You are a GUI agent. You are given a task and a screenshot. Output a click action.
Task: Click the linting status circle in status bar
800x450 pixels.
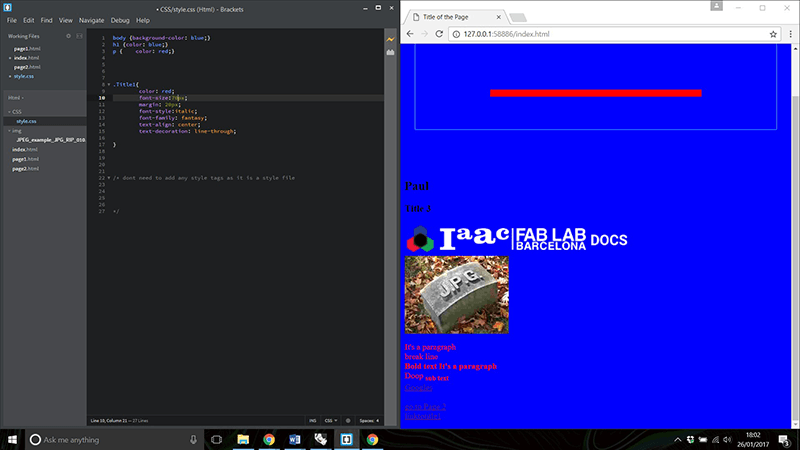tap(348, 421)
